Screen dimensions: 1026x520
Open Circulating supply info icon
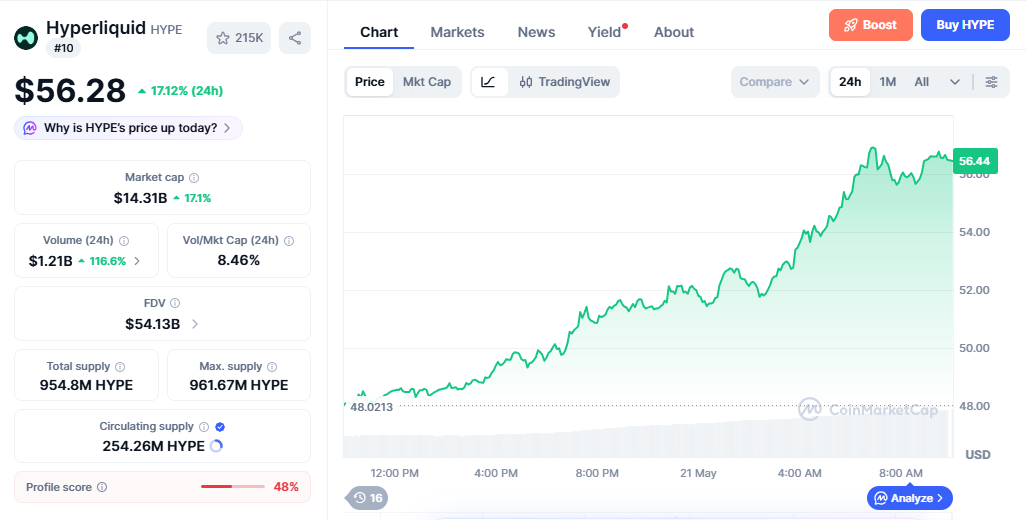point(203,426)
